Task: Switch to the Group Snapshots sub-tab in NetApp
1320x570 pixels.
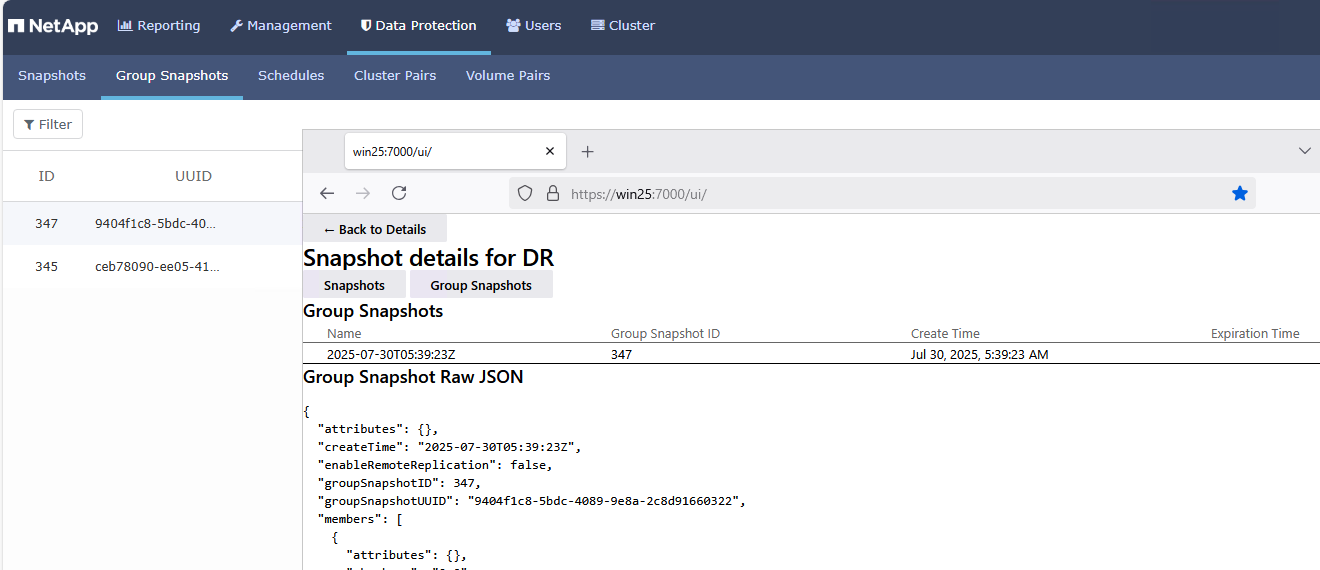Action: click(x=172, y=76)
